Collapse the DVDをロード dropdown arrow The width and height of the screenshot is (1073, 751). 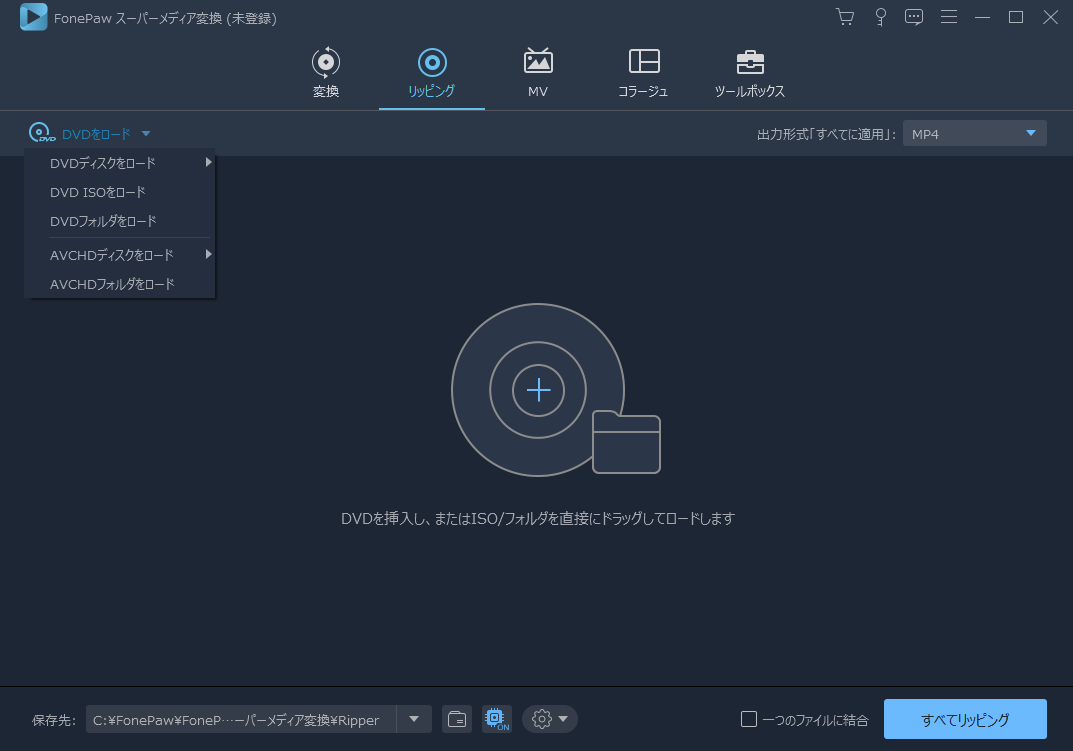pyautogui.click(x=146, y=133)
